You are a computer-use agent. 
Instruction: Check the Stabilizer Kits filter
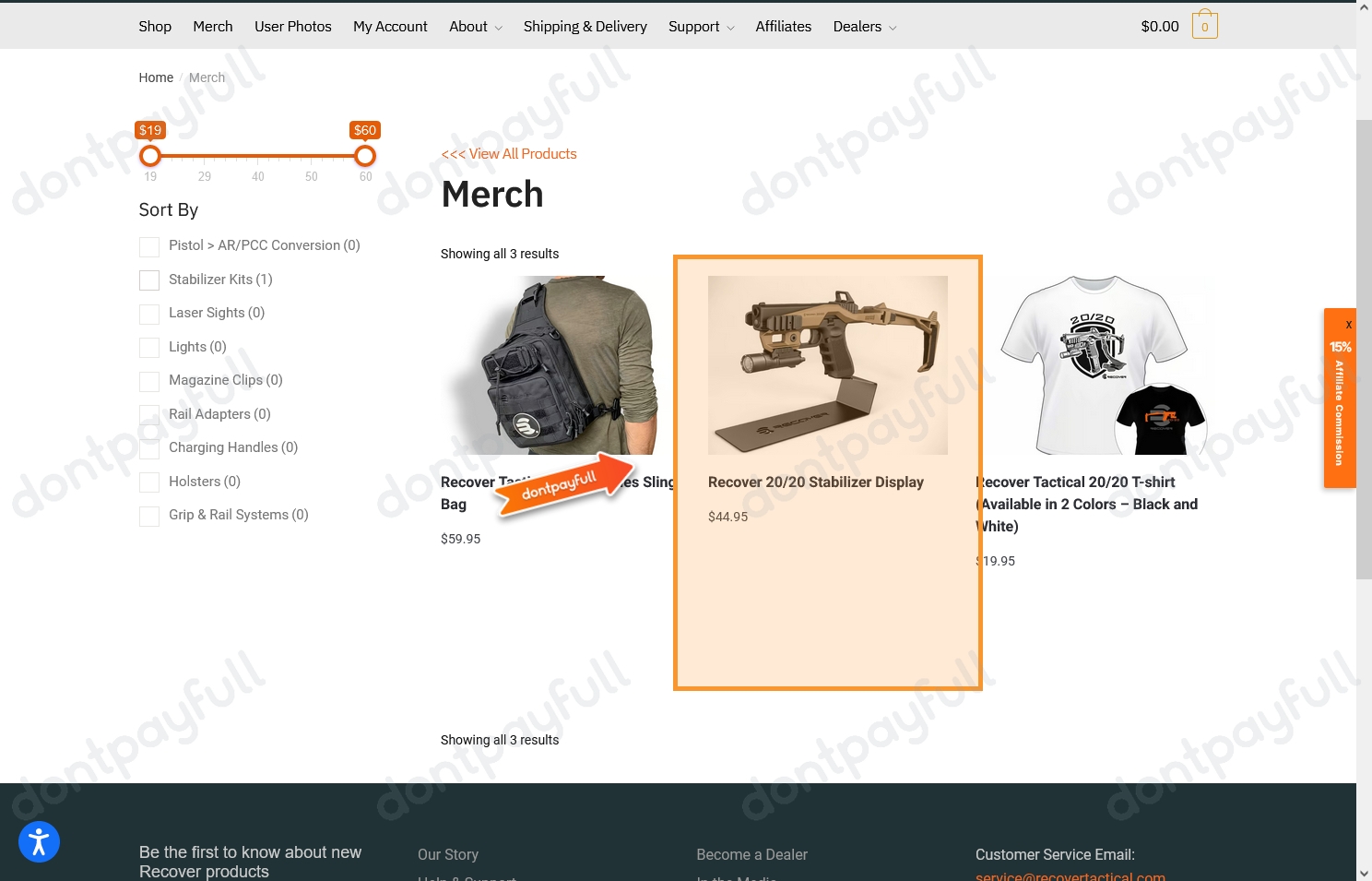coord(149,280)
